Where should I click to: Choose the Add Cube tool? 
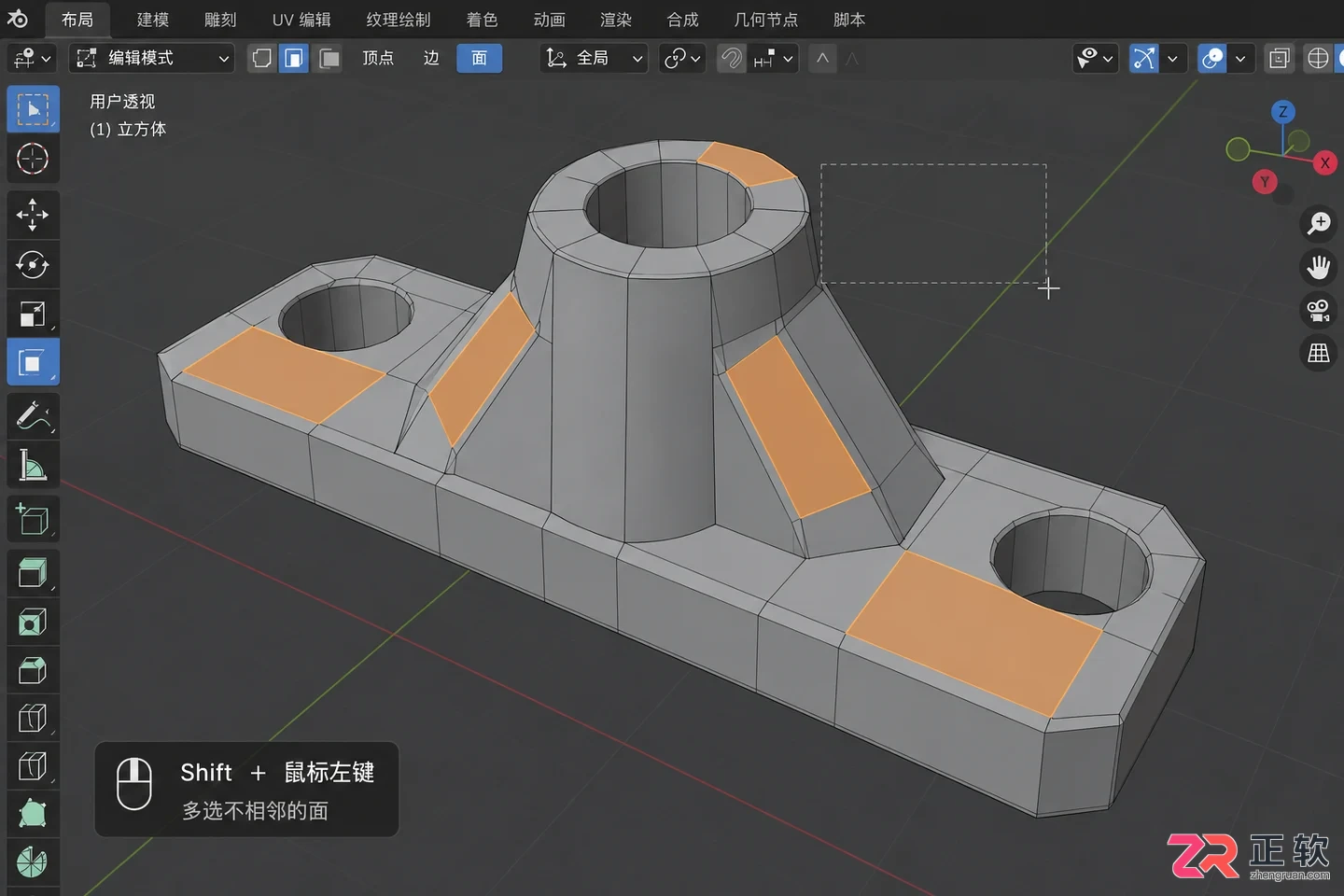coord(33,519)
